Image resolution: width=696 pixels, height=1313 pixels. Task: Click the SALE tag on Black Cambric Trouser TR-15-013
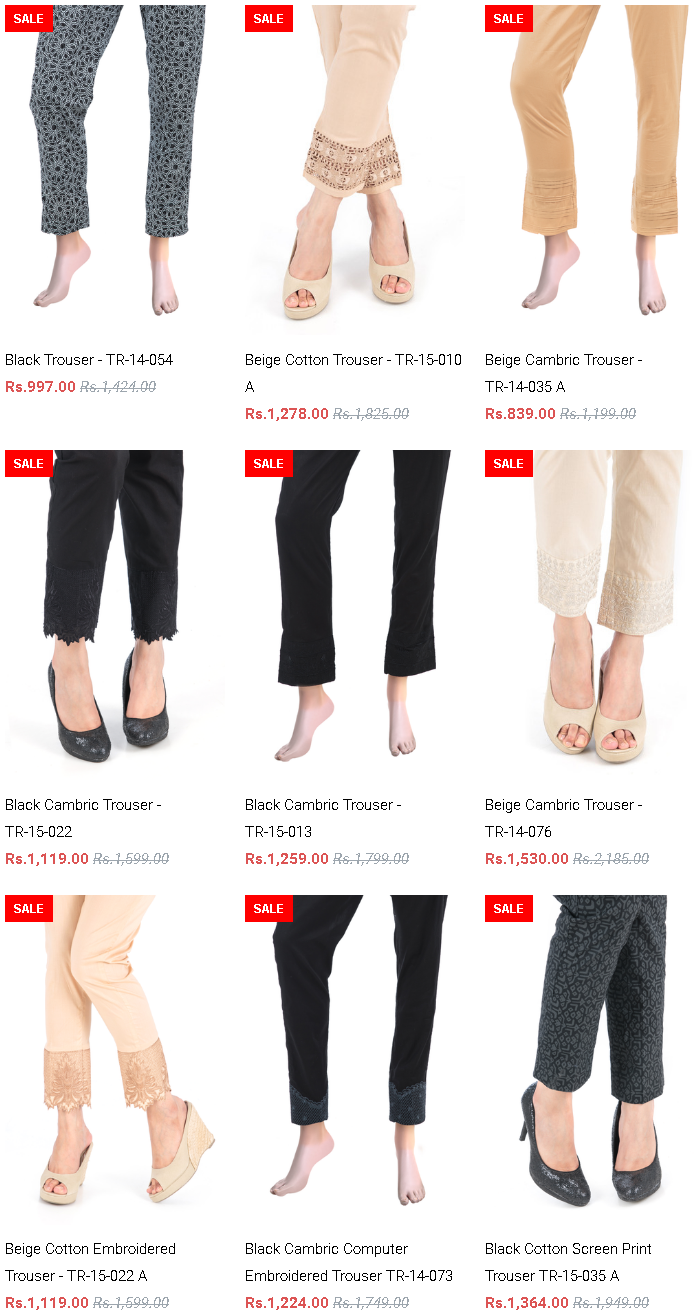tap(269, 464)
